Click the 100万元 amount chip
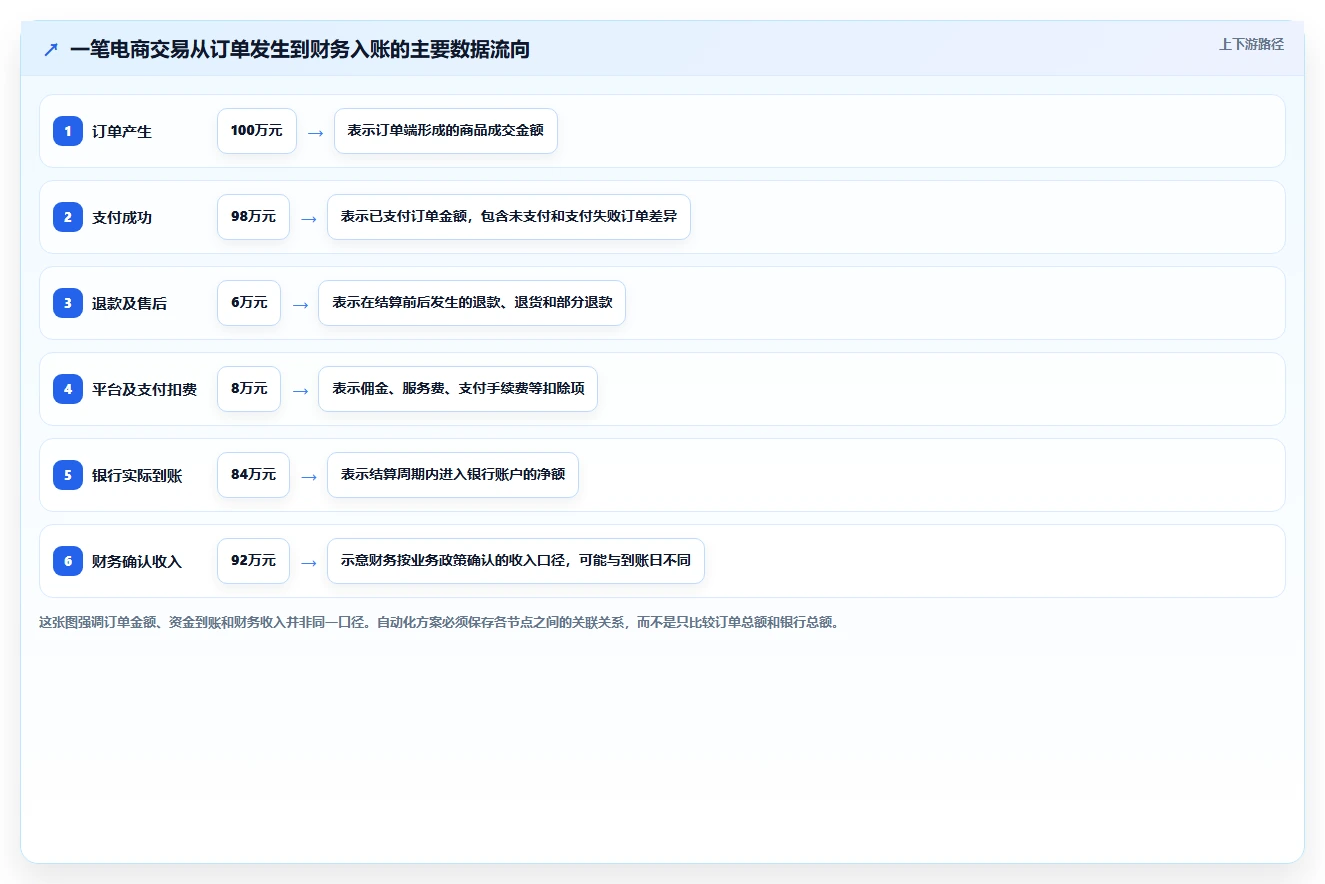Image resolution: width=1325 pixels, height=884 pixels. [x=257, y=131]
